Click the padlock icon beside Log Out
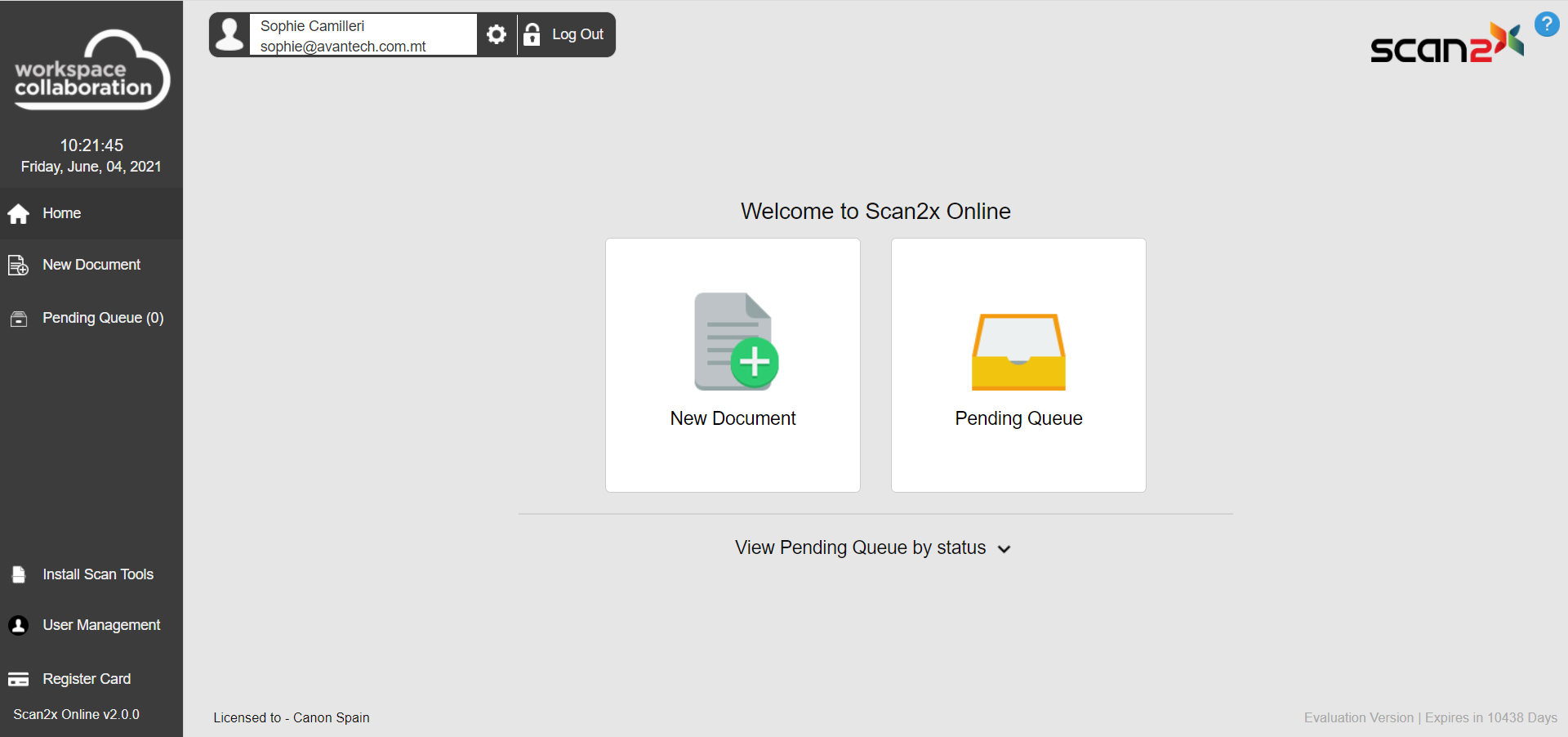This screenshot has height=737, width=1568. [x=532, y=34]
